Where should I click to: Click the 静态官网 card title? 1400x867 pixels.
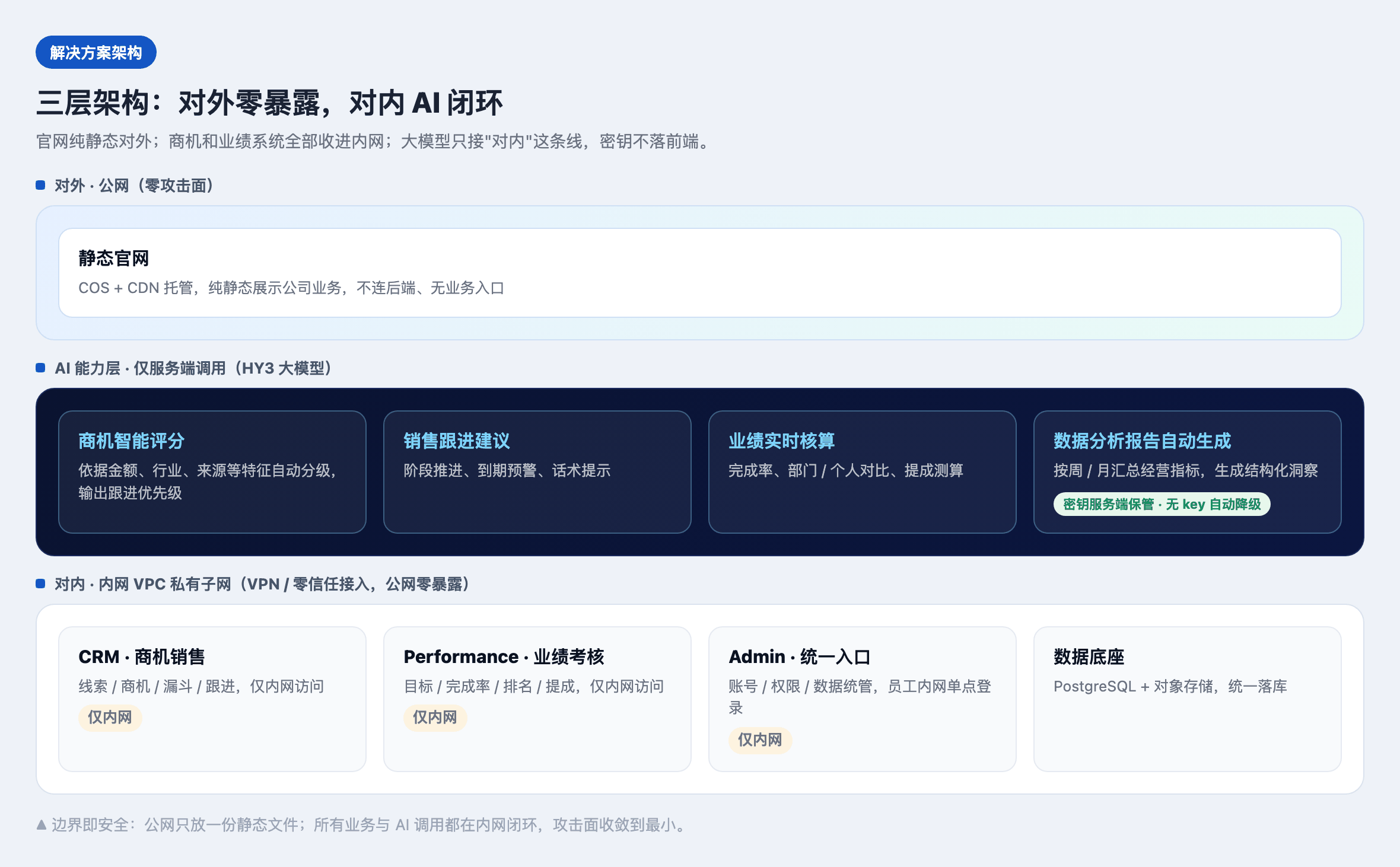click(114, 258)
